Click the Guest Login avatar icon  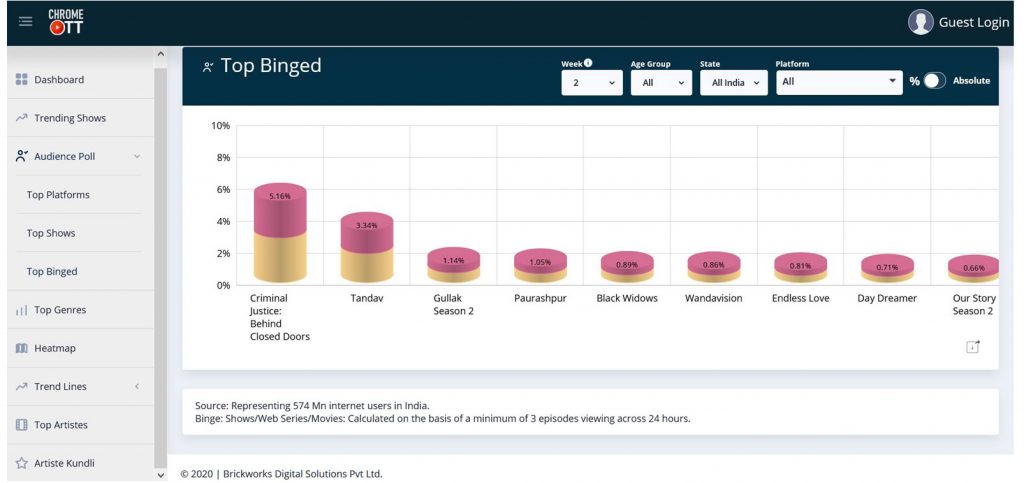coord(920,22)
